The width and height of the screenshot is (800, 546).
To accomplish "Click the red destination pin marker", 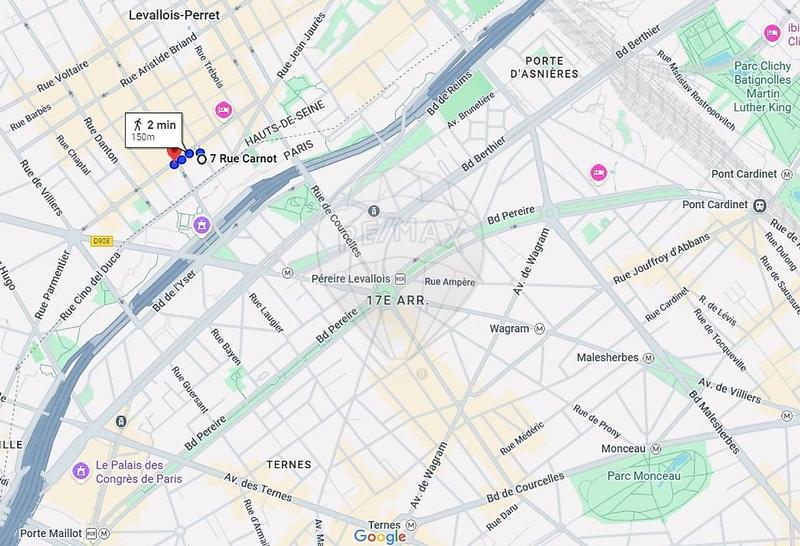I will [174, 152].
